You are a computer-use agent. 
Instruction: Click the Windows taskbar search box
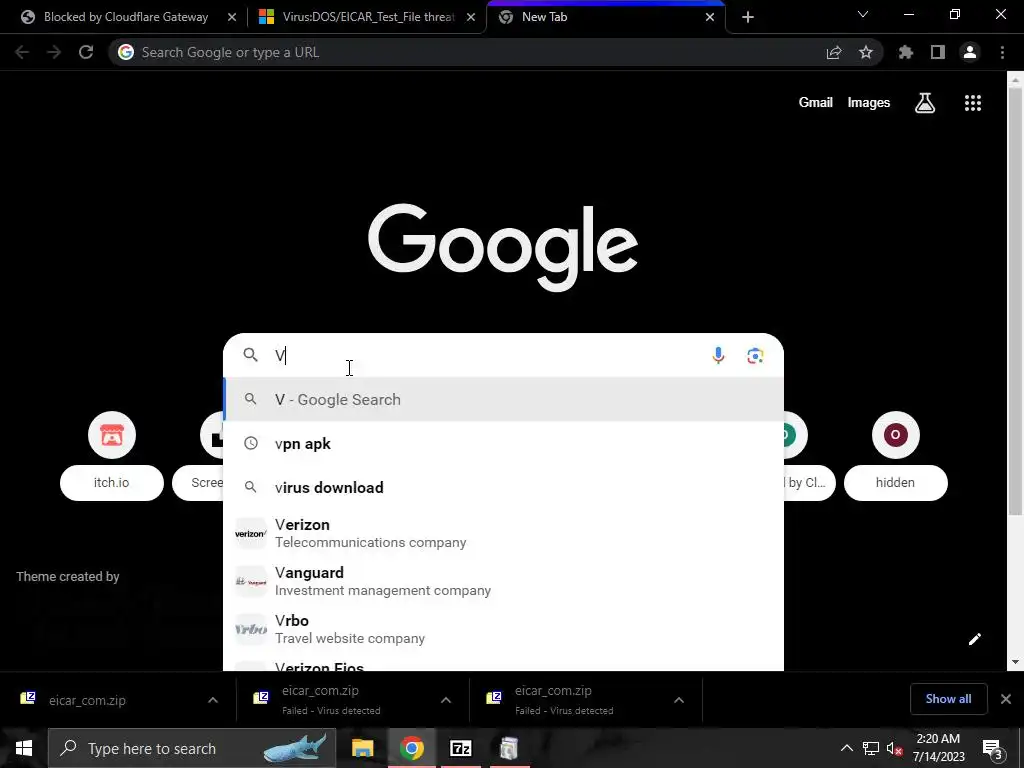pos(192,748)
